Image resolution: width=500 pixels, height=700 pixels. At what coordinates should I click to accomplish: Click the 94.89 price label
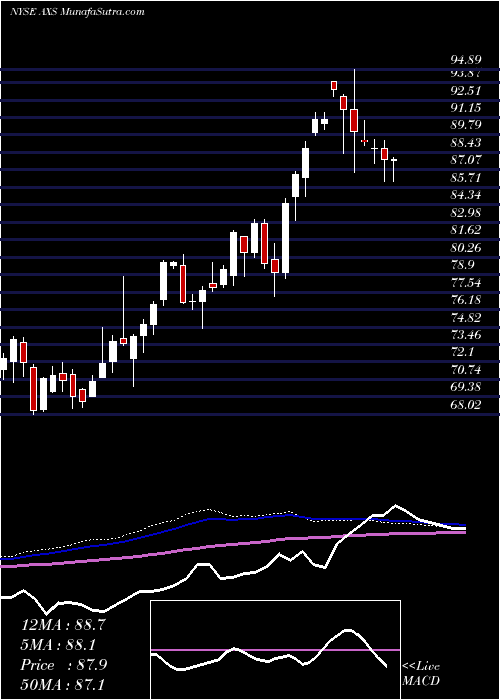467,60
